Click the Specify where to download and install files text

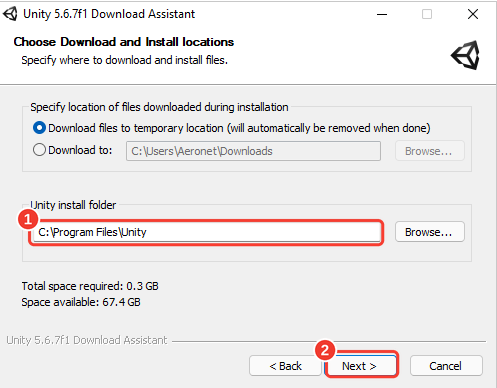pyautogui.click(x=124, y=60)
